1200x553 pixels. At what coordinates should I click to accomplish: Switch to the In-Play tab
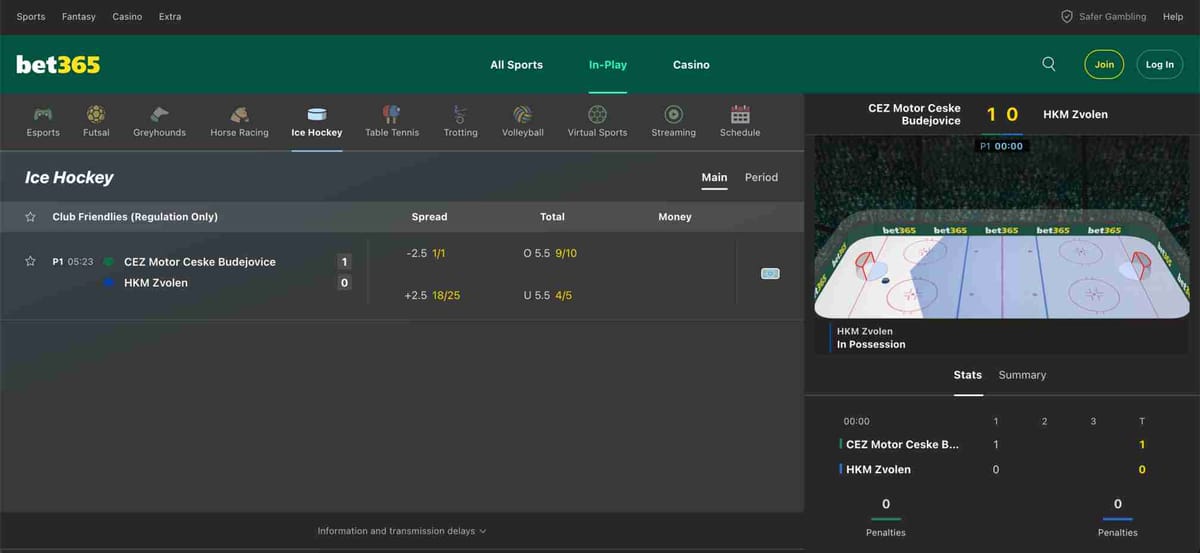point(608,65)
